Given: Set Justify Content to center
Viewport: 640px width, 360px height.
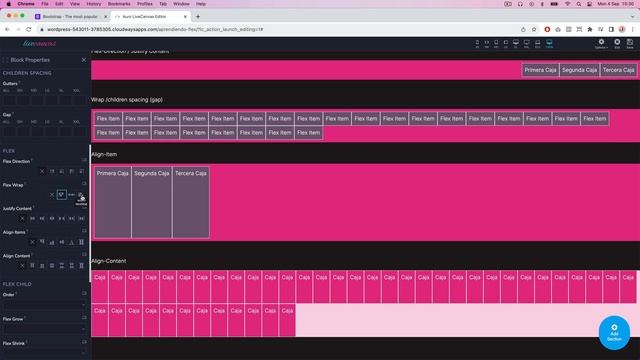Looking at the screenshot, I should tap(52, 219).
